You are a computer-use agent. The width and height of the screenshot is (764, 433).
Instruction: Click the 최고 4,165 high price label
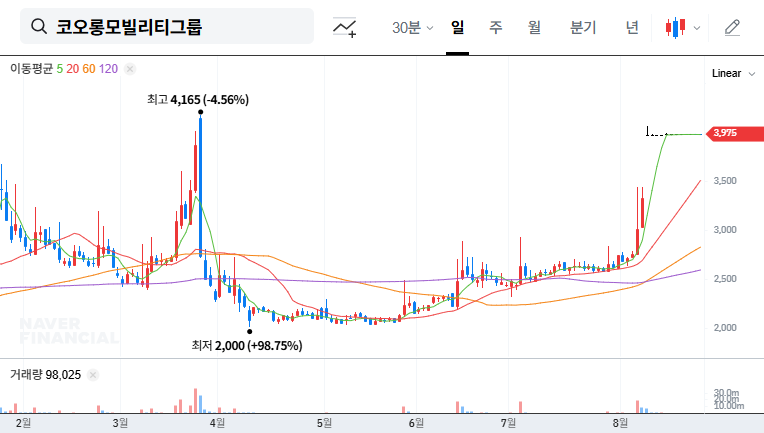coord(198,100)
